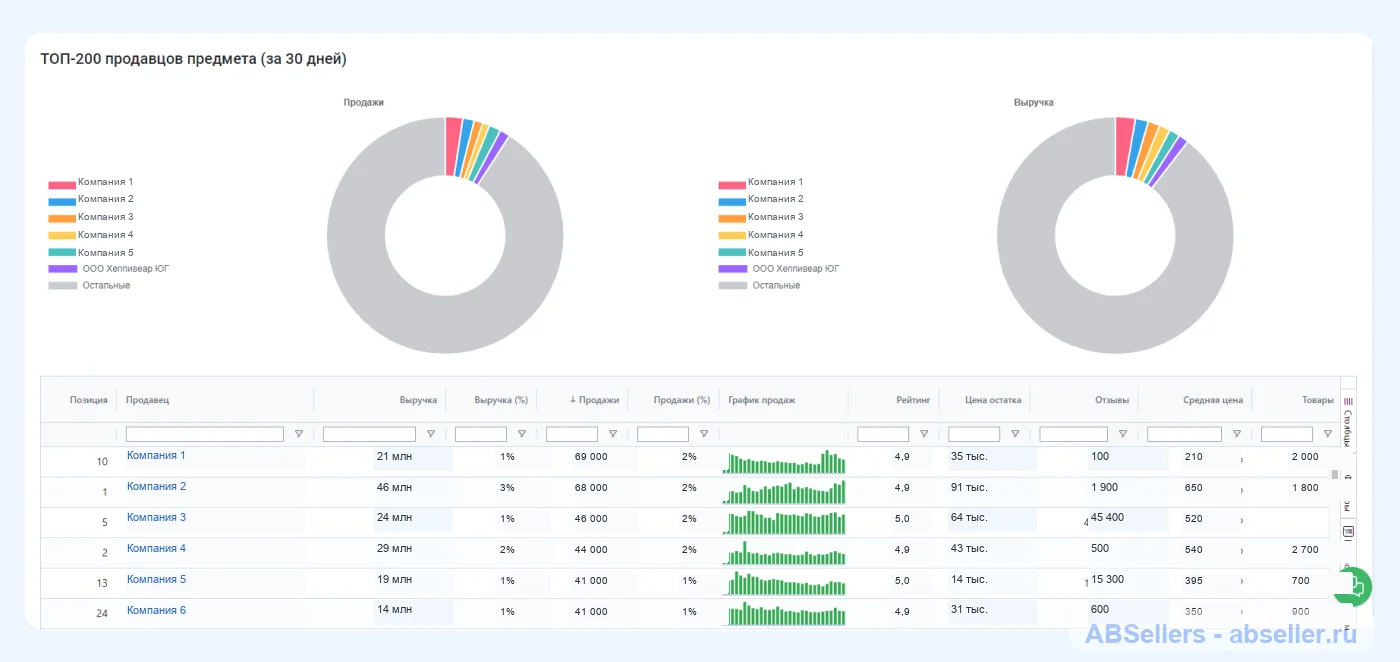Open the Компания 2 seller link
This screenshot has width=1400, height=662.
point(156,487)
